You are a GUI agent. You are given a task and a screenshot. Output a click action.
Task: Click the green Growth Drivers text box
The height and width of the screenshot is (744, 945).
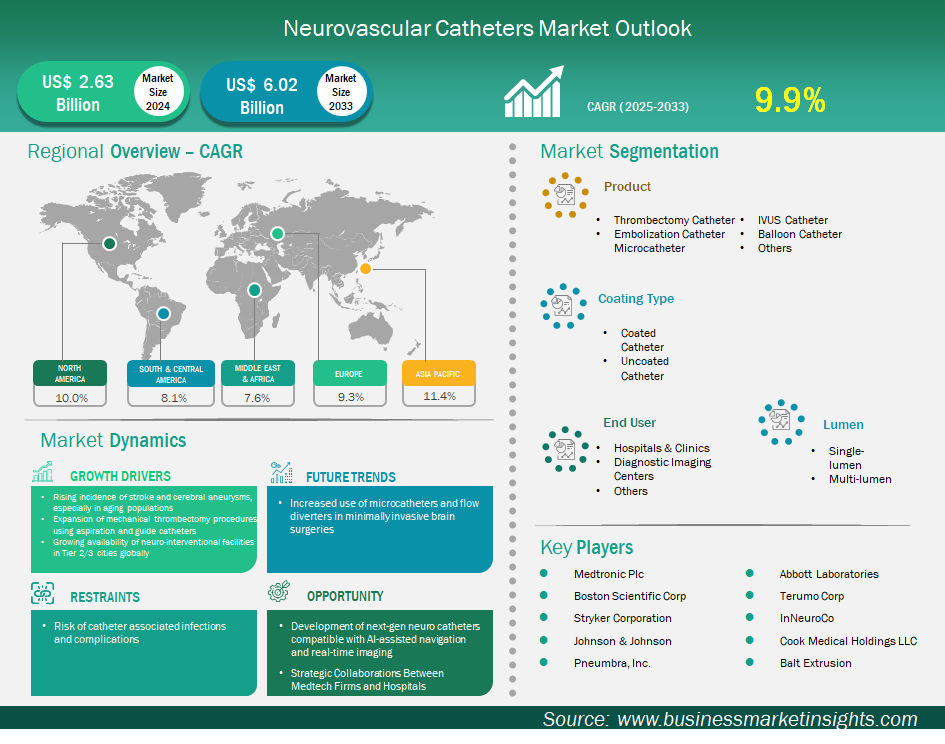144,529
